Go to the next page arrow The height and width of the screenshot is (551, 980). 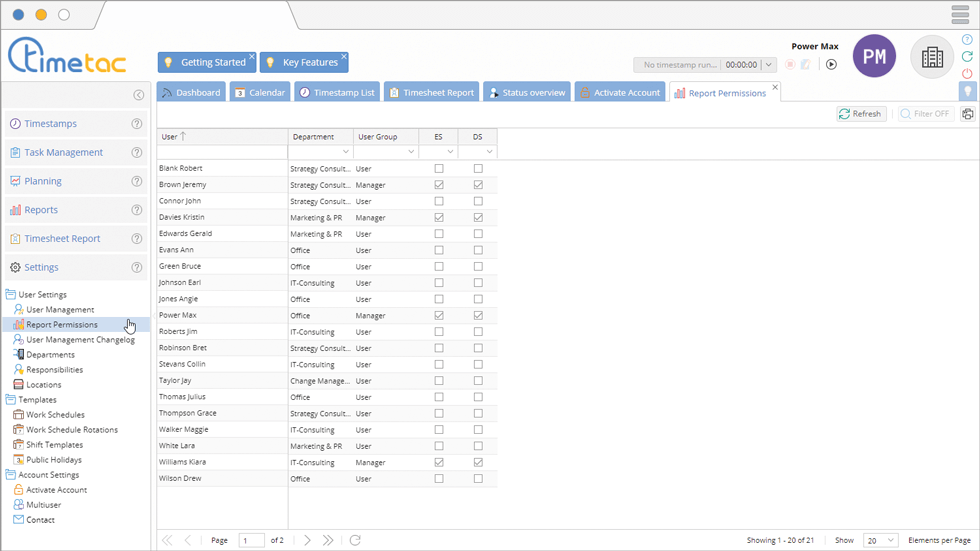[307, 540]
